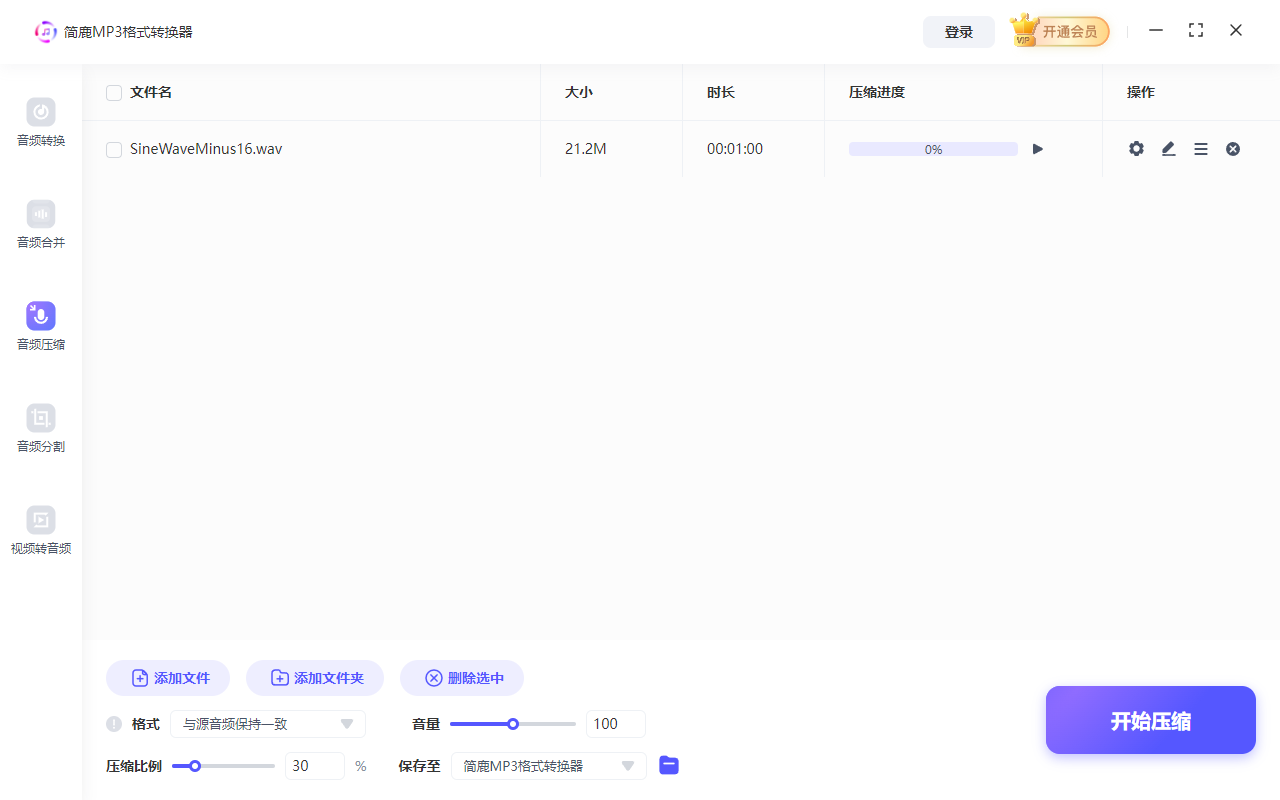1280x800 pixels.
Task: Click the 开始压缩 start compression button
Action: (1150, 720)
